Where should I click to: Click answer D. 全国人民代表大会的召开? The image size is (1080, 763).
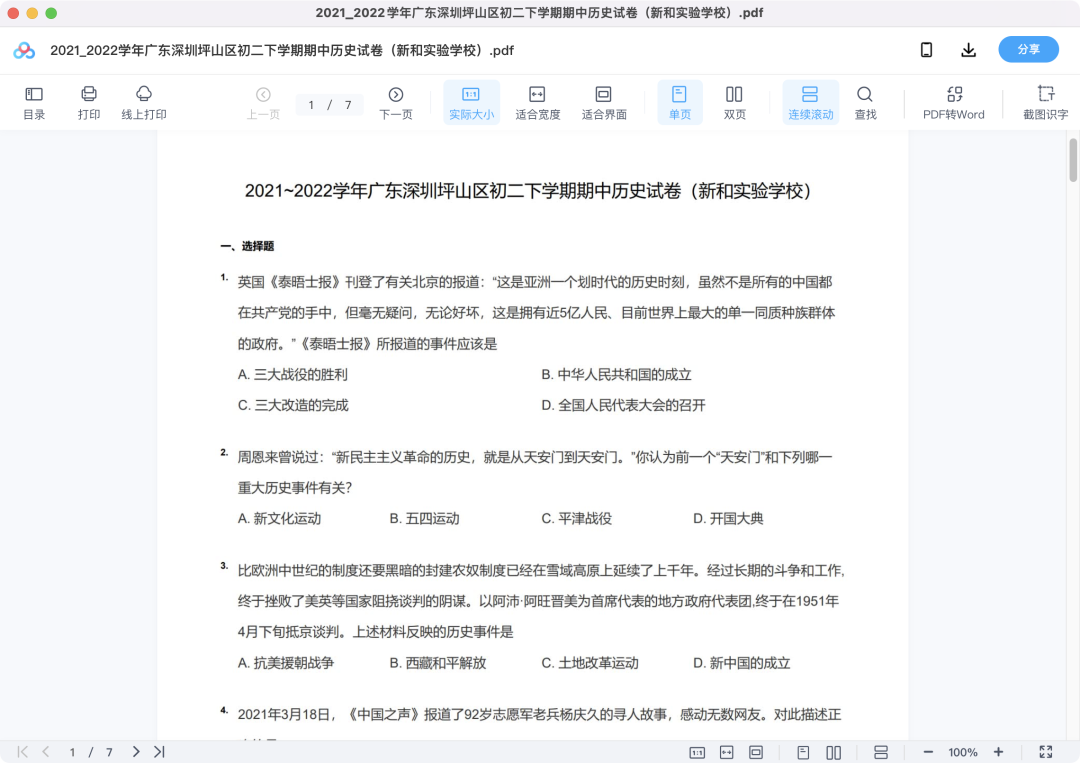[623, 405]
